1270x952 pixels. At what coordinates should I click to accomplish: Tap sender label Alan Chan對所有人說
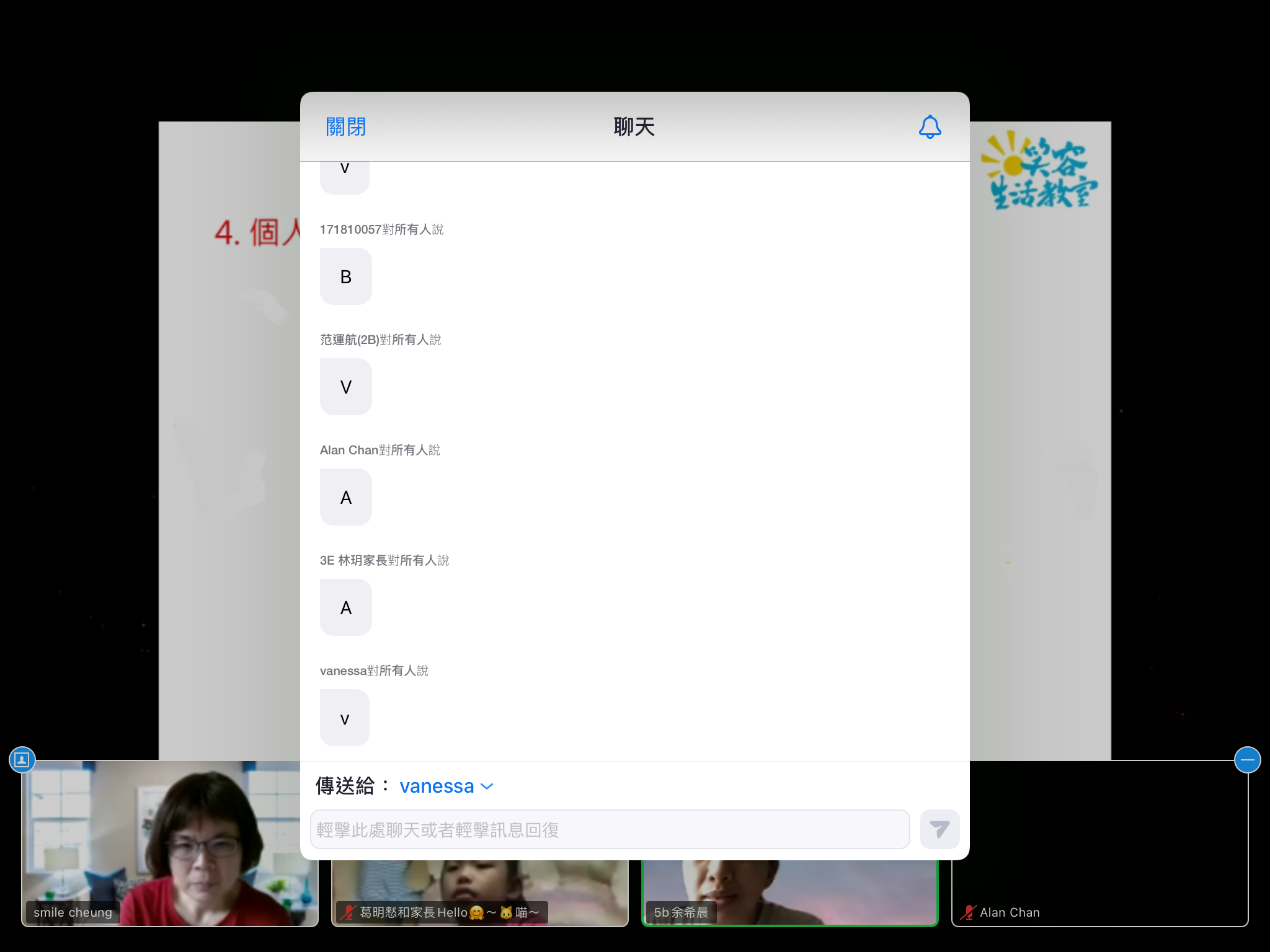coord(380,450)
